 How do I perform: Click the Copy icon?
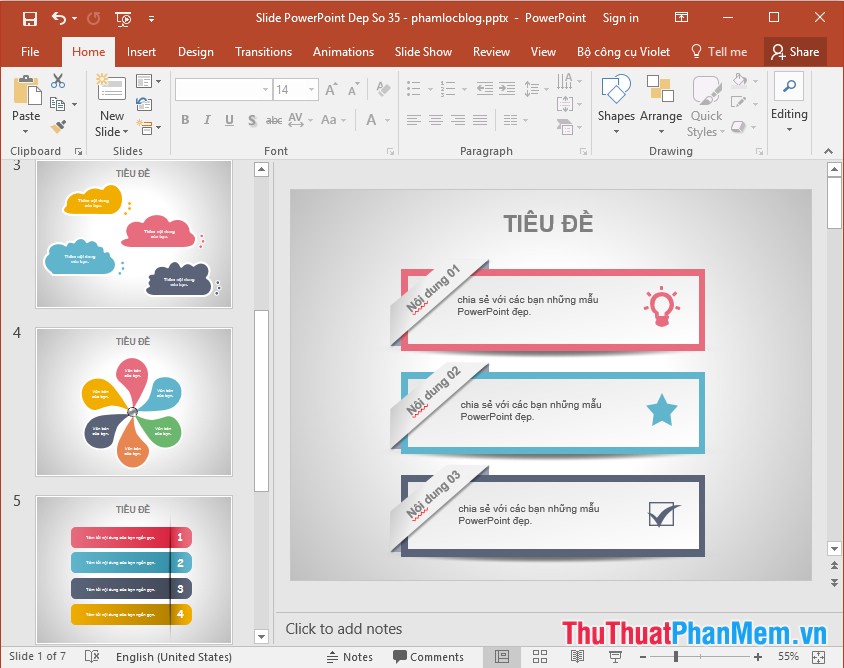click(x=59, y=103)
